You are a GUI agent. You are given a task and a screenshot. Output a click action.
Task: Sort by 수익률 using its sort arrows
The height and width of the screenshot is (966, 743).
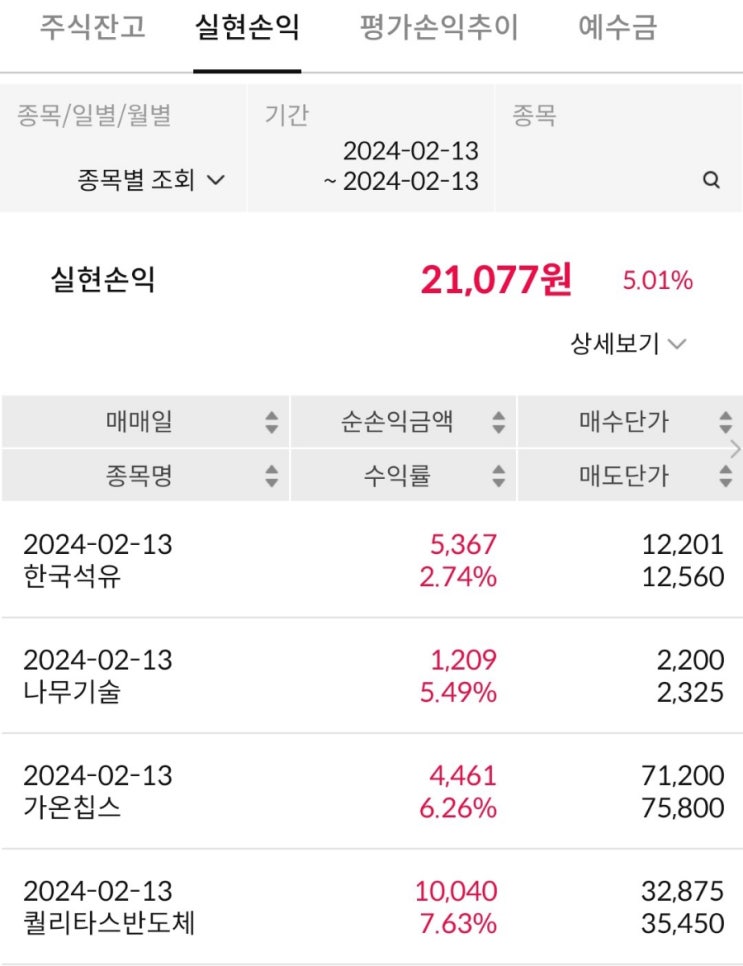point(498,476)
